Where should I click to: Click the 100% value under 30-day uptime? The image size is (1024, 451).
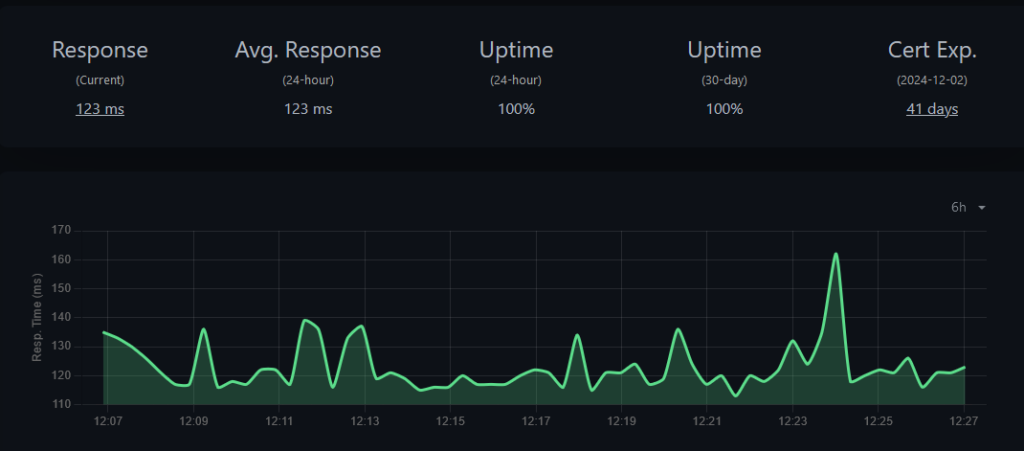(x=724, y=109)
